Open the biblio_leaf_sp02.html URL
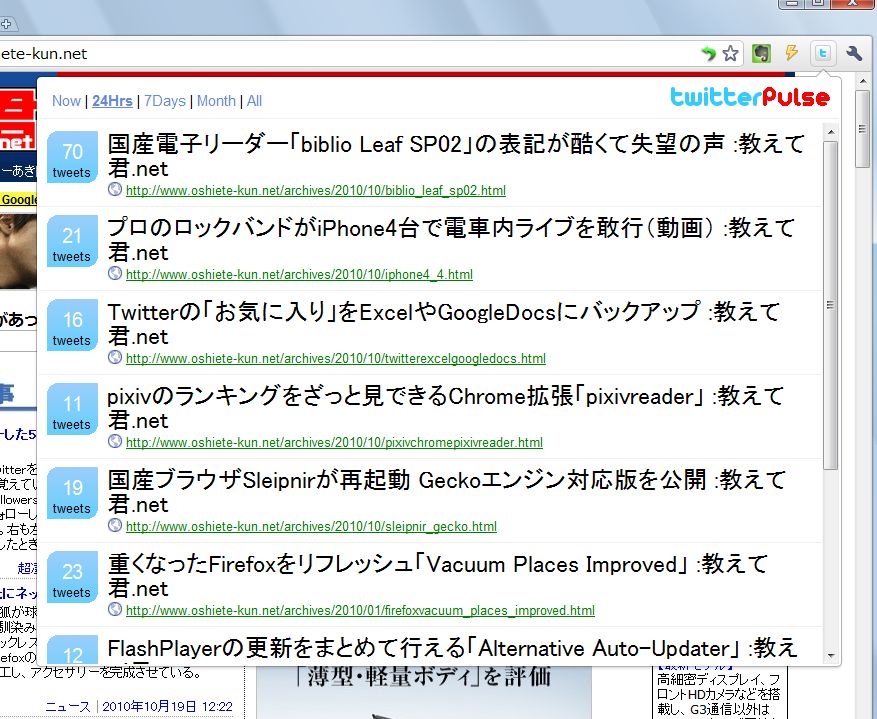This screenshot has height=719, width=877. [x=315, y=191]
